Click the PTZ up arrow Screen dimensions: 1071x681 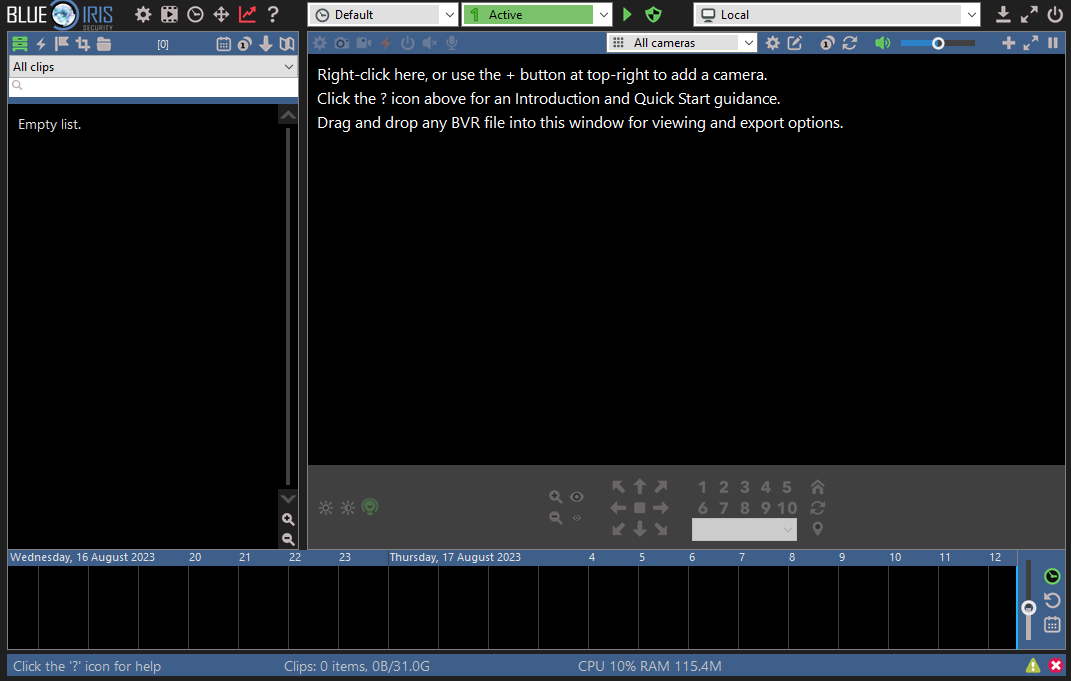pyautogui.click(x=639, y=486)
